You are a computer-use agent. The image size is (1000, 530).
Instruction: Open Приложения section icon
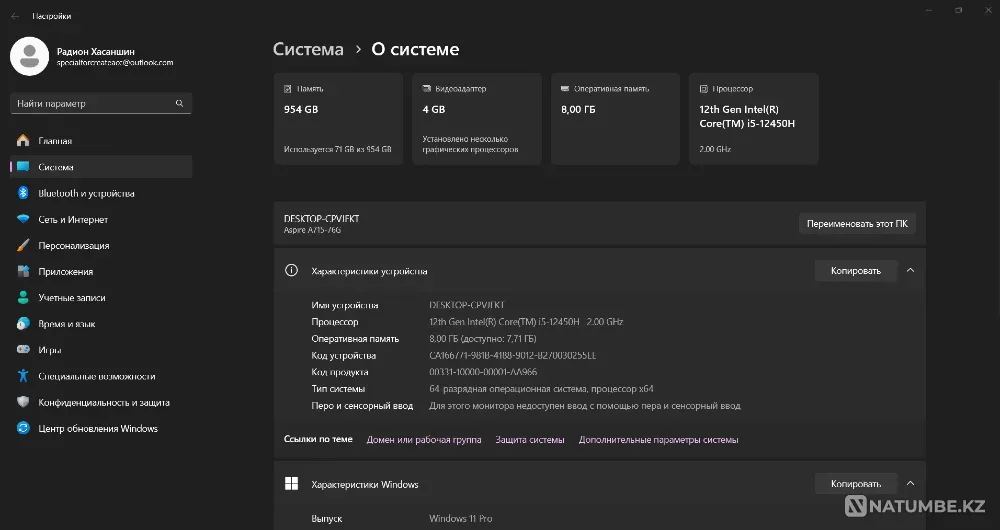(x=23, y=271)
